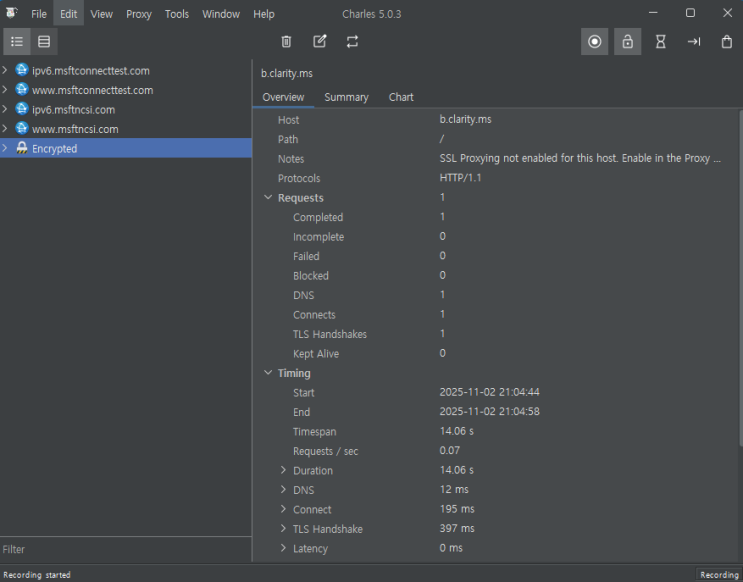The height and width of the screenshot is (582, 743).
Task: Click globe icon of ipv6.msftncsi.com
Action: (x=22, y=109)
